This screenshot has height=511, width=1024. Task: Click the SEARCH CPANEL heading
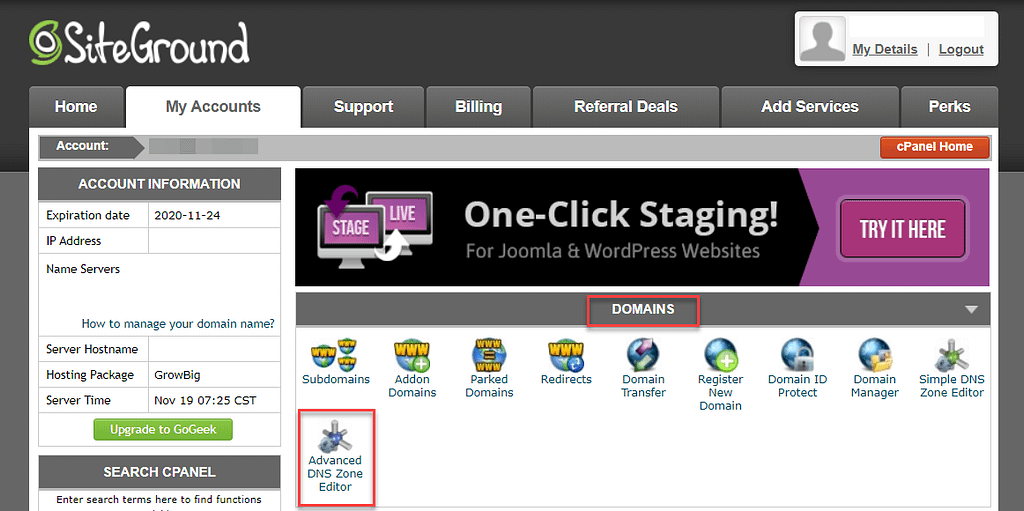coord(159,472)
